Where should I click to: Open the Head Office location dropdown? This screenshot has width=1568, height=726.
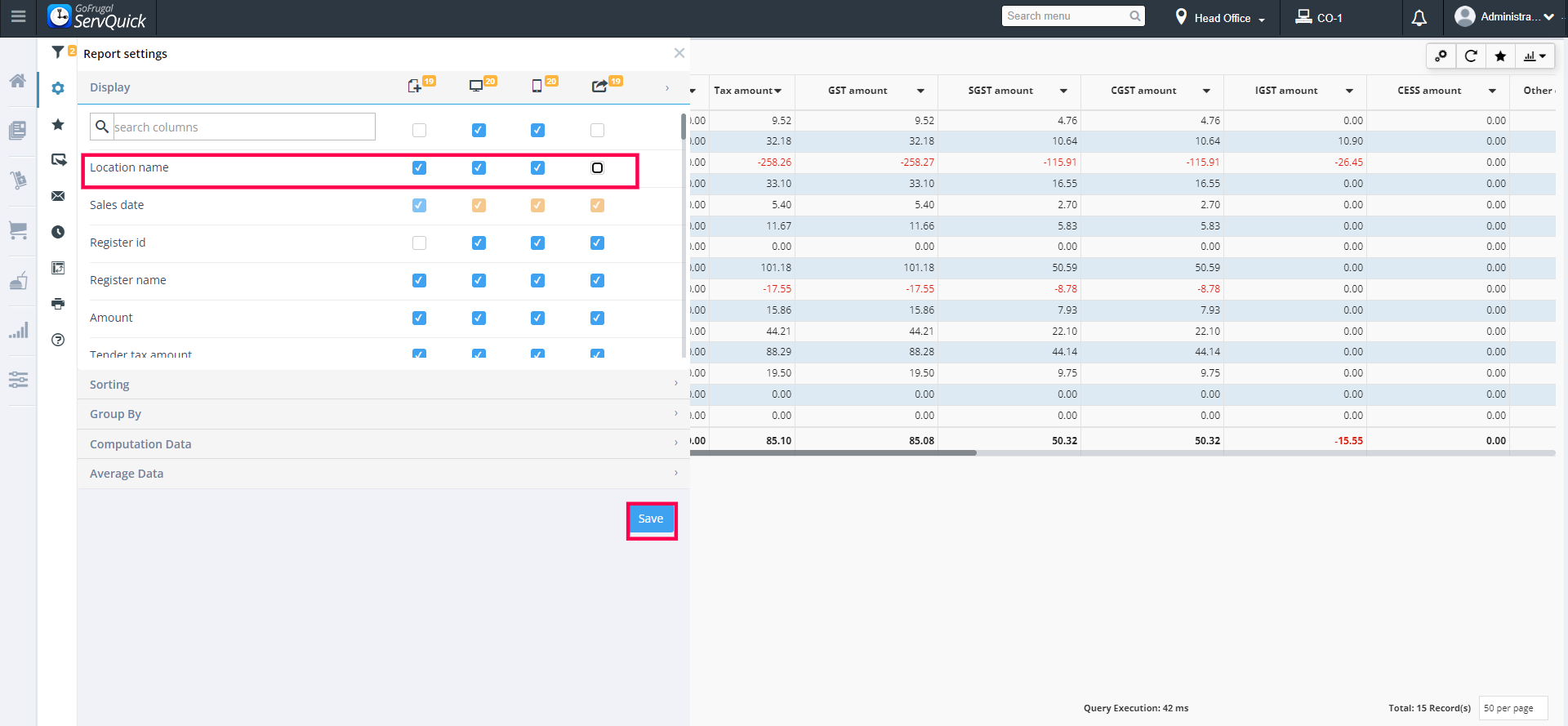1220,17
